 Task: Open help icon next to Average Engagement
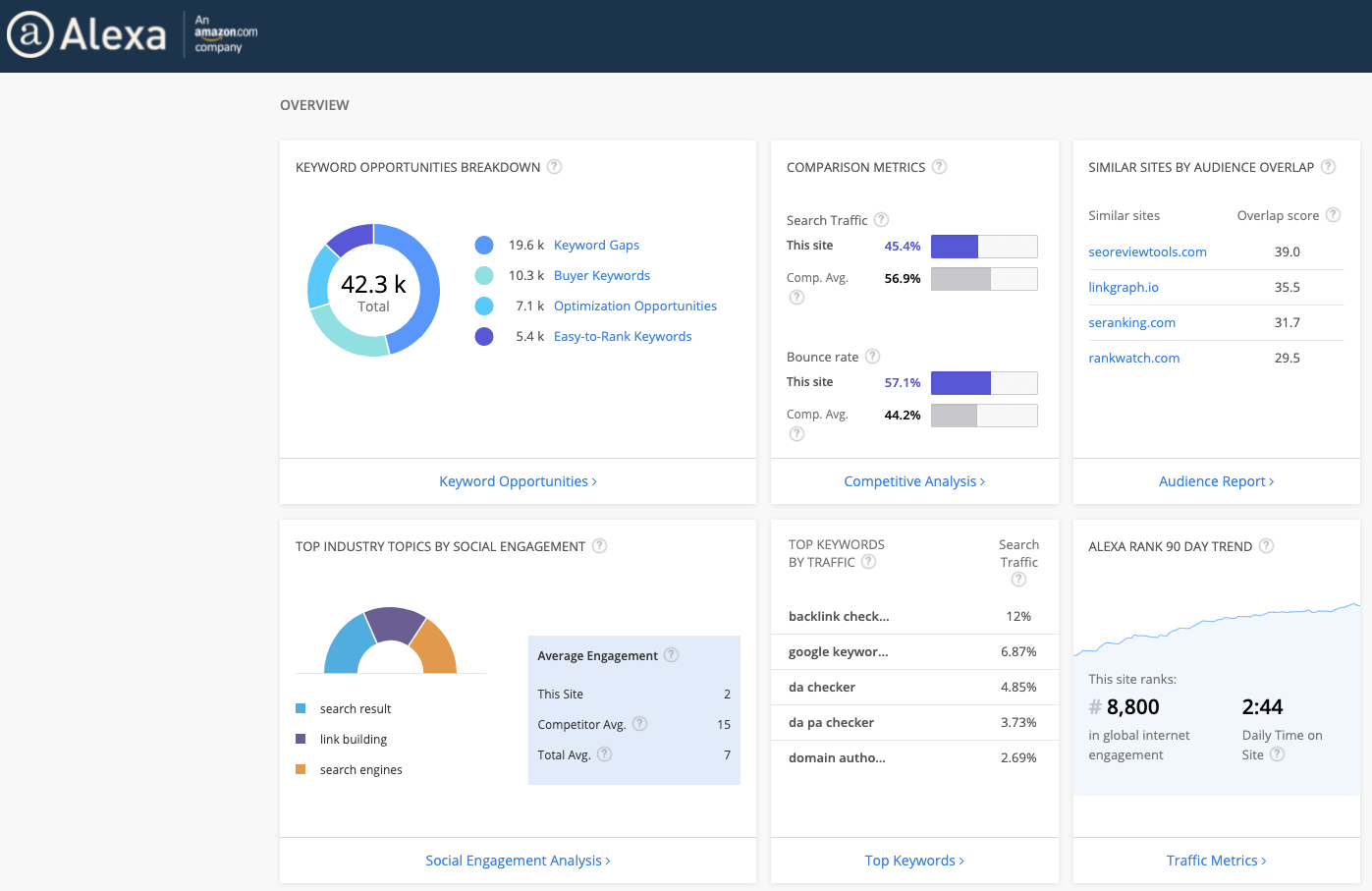click(671, 655)
